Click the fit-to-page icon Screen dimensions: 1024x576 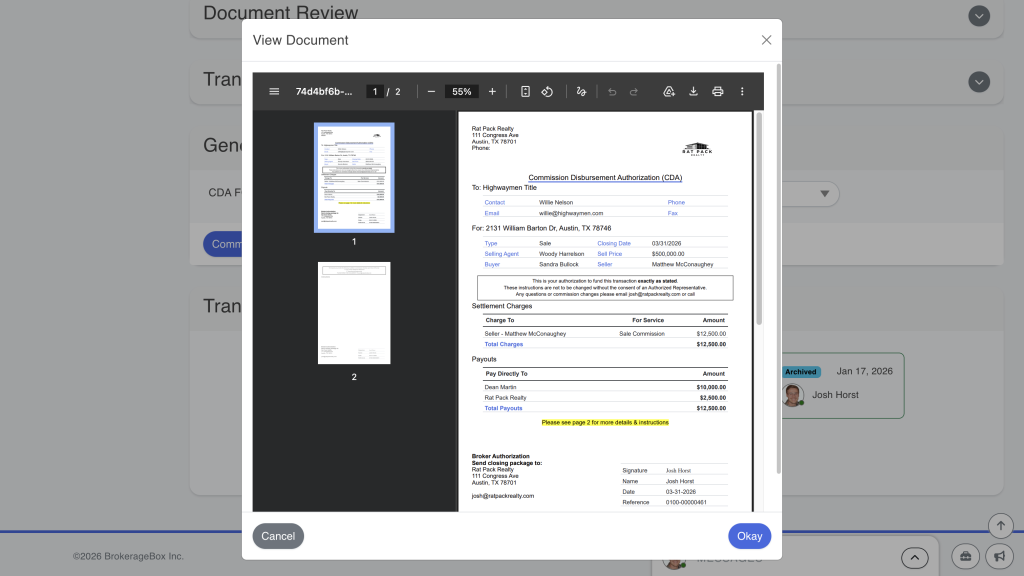[x=525, y=91]
